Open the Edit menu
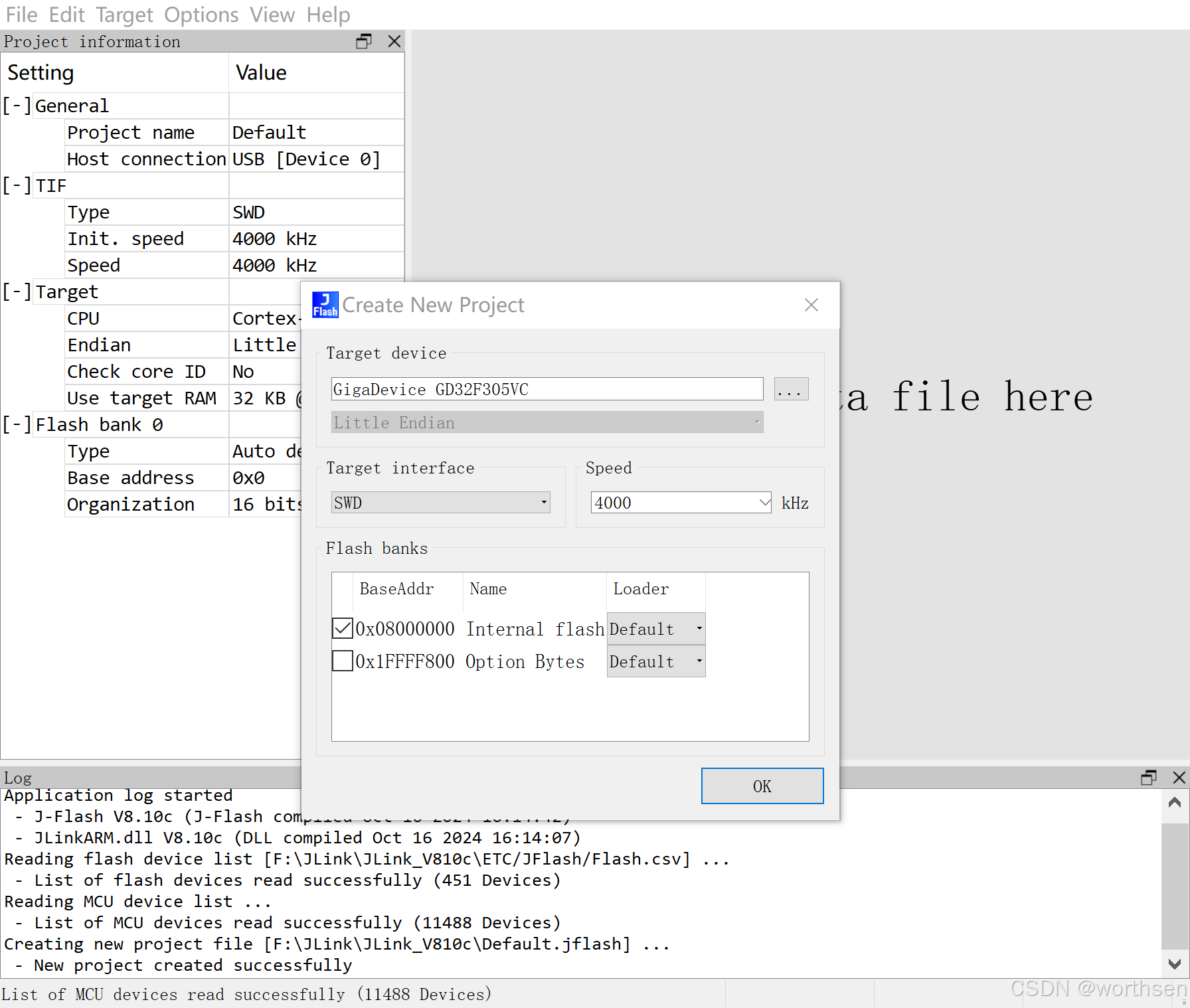The height and width of the screenshot is (1008, 1190). tap(67, 15)
